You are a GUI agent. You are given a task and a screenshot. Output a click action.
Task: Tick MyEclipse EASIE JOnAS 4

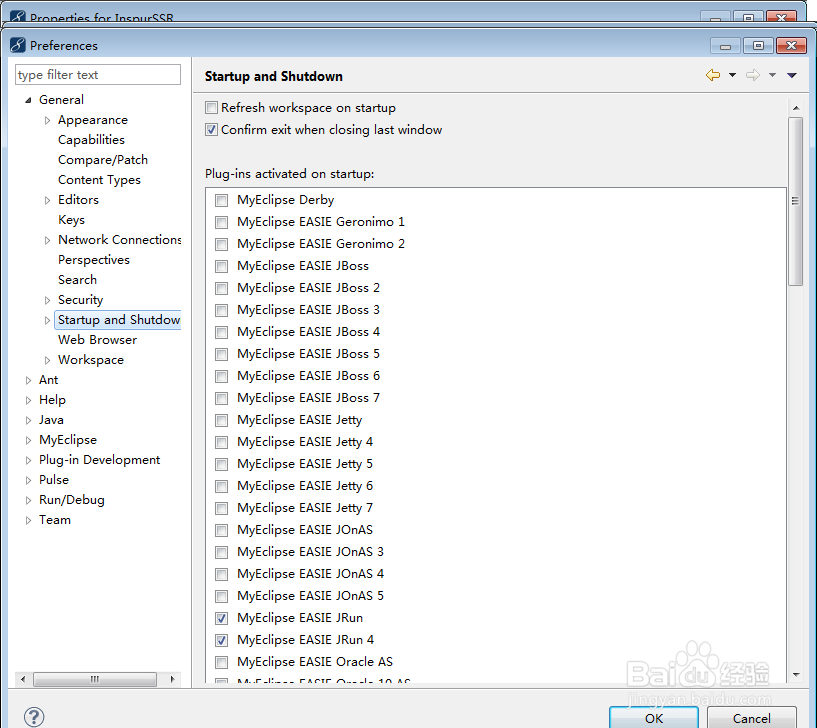221,574
